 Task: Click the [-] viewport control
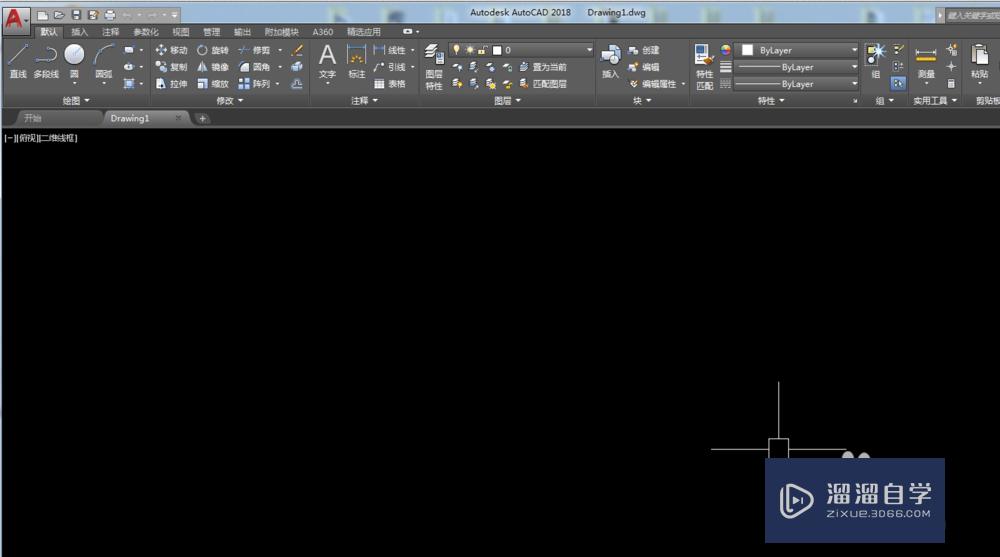click(10, 138)
